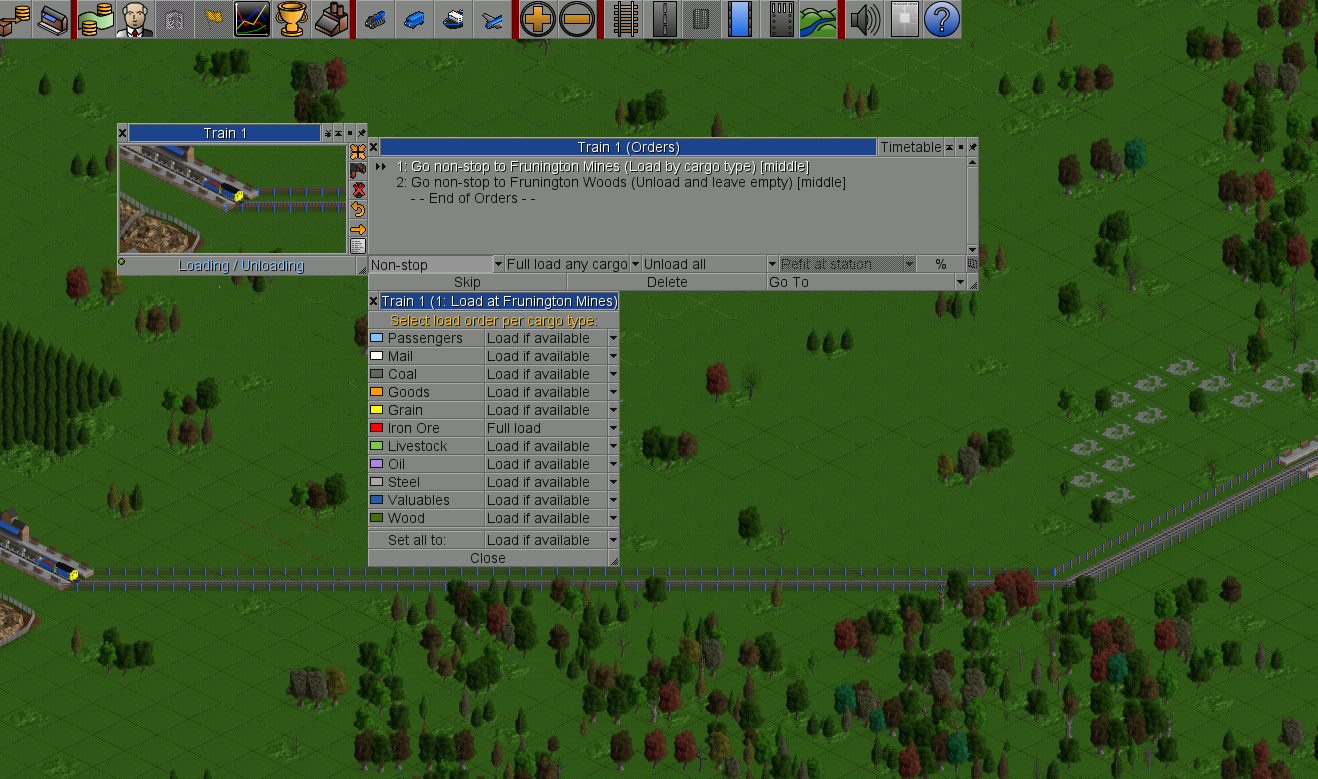Open the subsidies list from the toolbar
Viewport: 1318px width, 779px height.
tap(17, 19)
